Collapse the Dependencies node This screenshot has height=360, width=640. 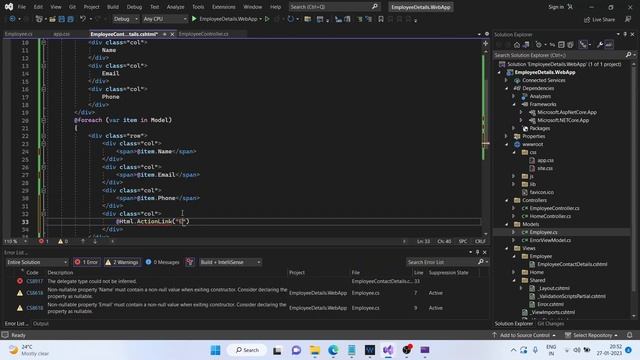click(x=507, y=88)
